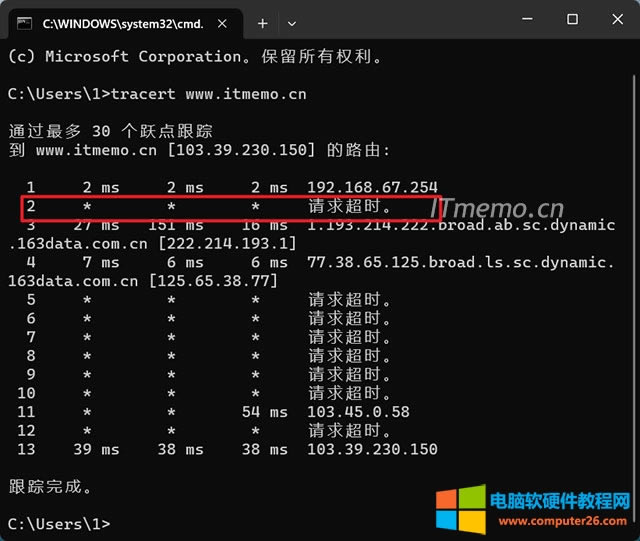Expand the new tab profile dropdown chevron
Image resolution: width=640 pixels, height=541 pixels.
[292, 22]
